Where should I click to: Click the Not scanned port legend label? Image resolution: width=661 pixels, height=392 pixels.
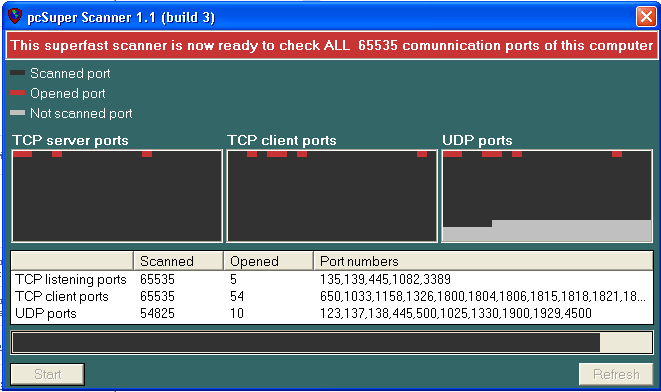(x=81, y=113)
